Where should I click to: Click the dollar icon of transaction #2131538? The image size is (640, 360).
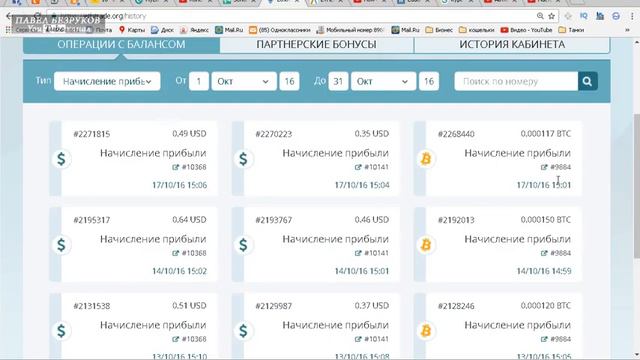coord(61,331)
